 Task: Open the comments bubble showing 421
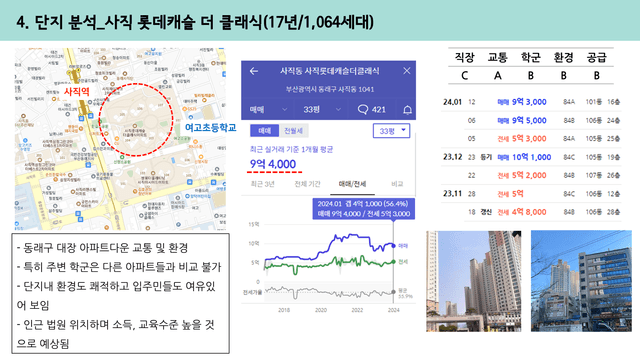[371, 109]
